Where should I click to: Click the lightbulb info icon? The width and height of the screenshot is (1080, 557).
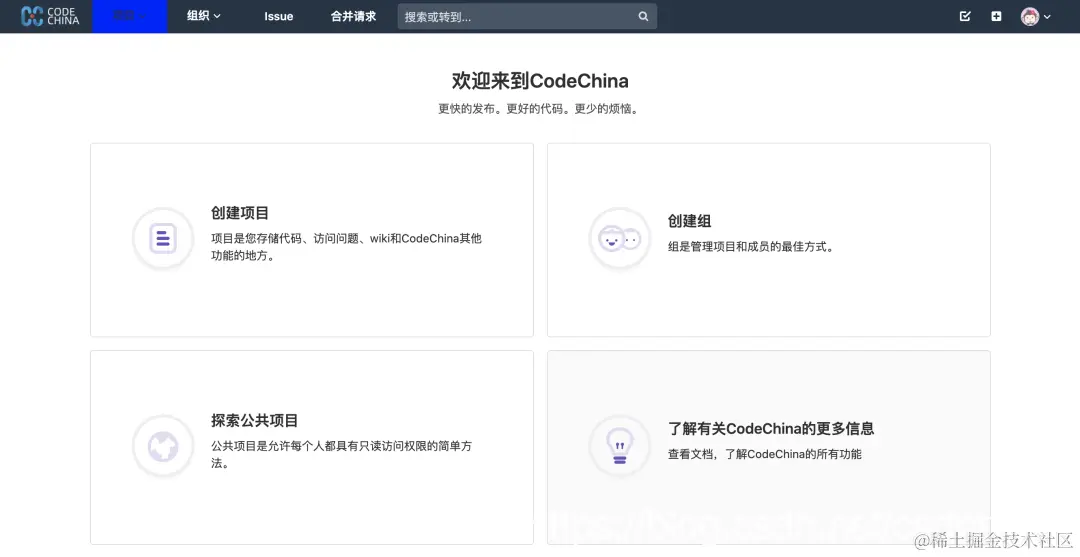620,446
